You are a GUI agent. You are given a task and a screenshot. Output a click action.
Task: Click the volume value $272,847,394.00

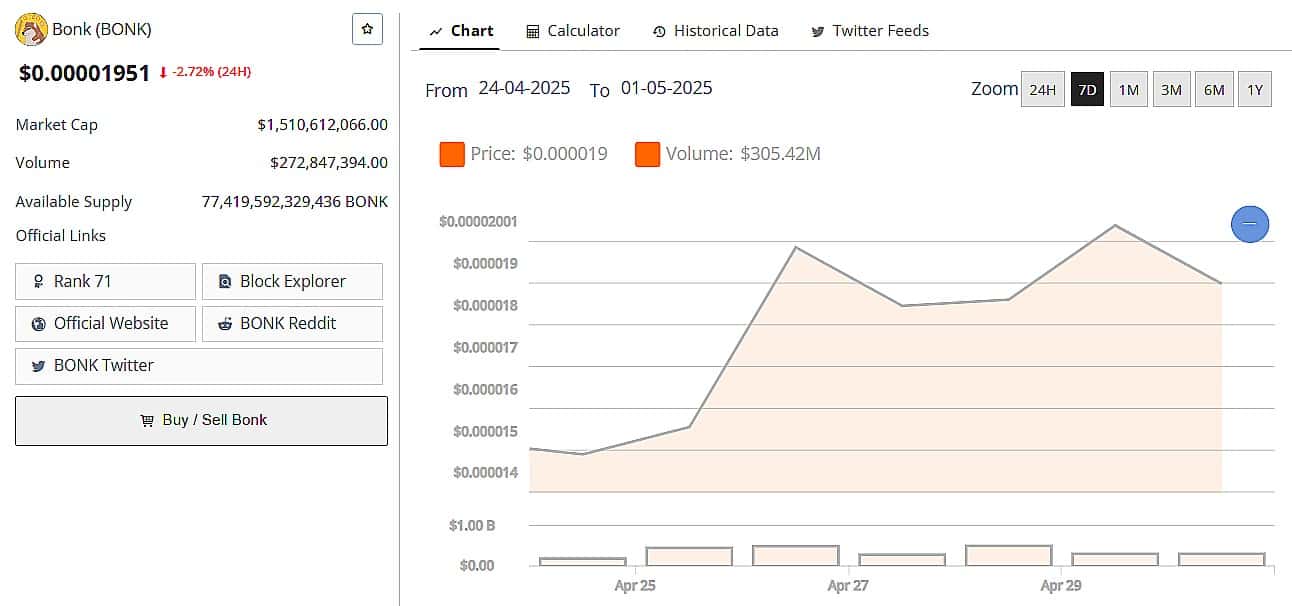click(329, 162)
